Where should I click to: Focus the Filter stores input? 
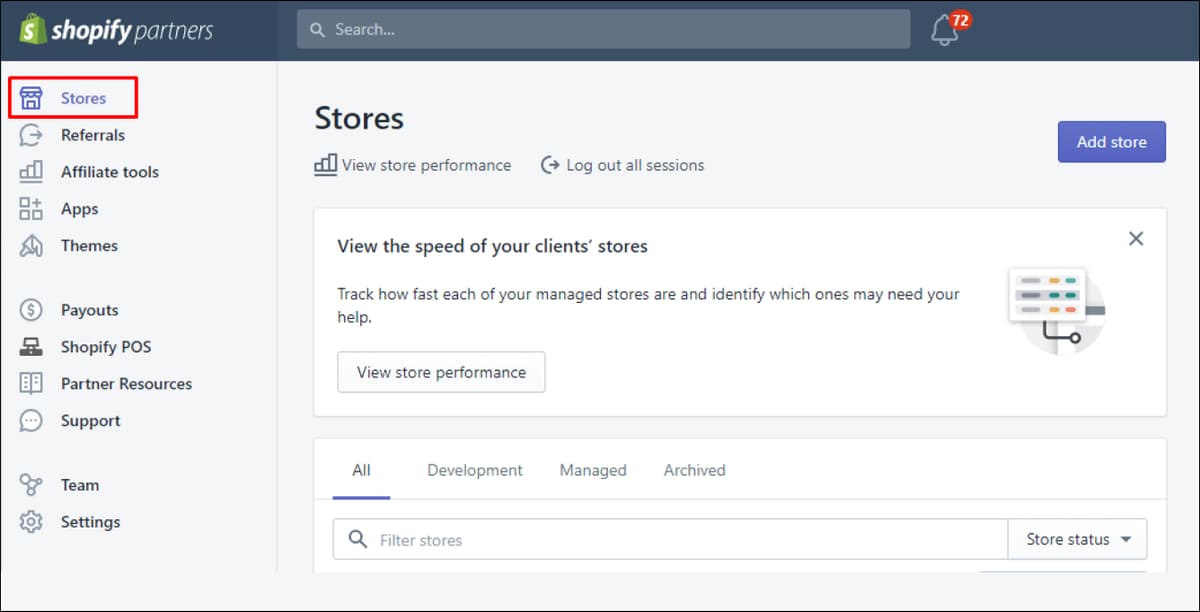coord(670,539)
